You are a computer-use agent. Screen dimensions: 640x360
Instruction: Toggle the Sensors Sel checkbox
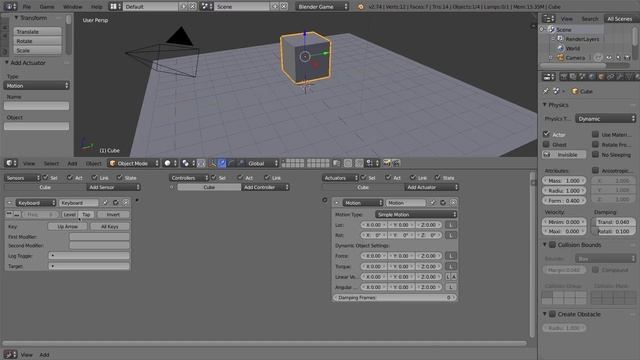click(45, 178)
